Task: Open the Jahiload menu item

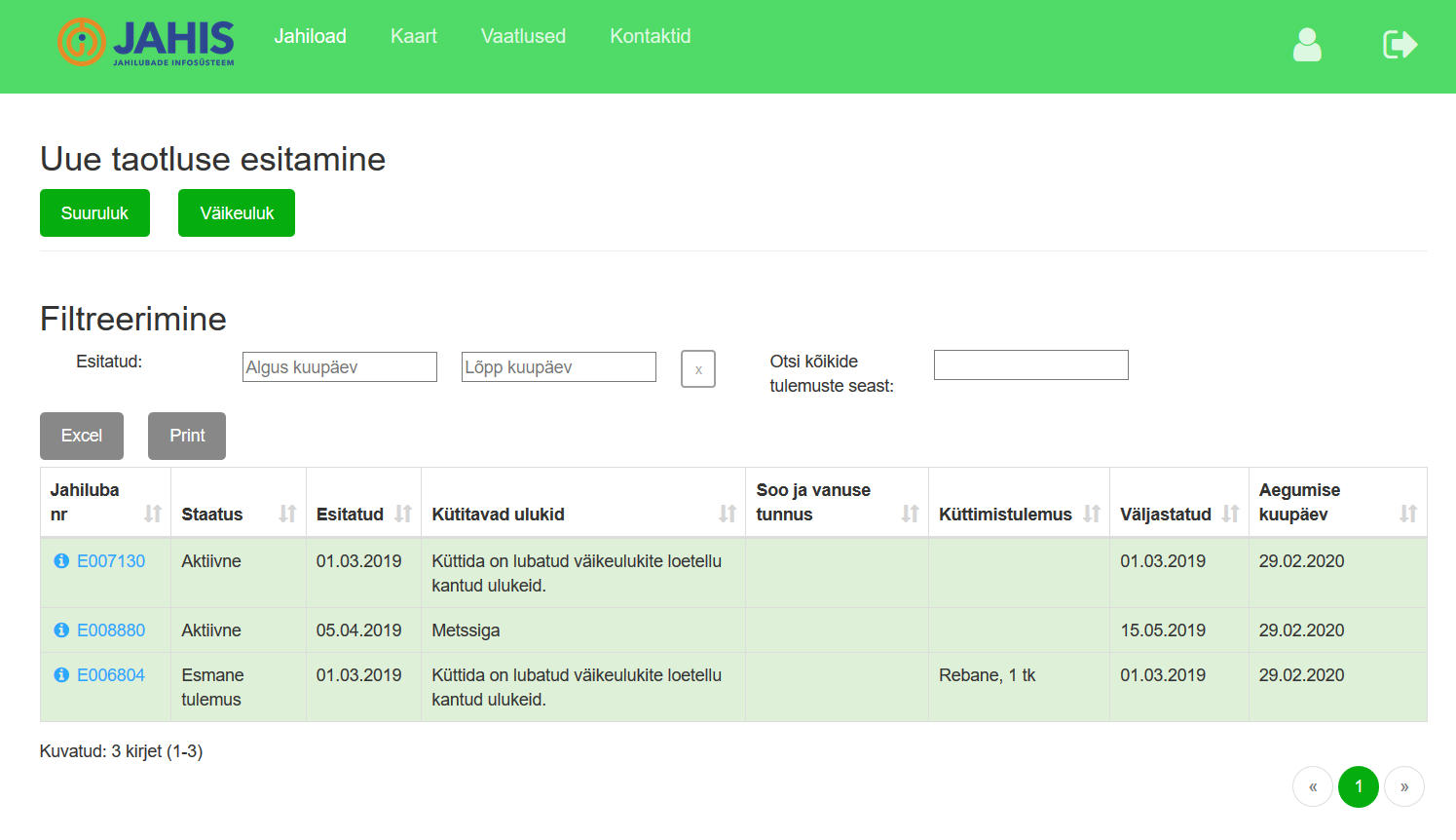Action: coord(310,36)
